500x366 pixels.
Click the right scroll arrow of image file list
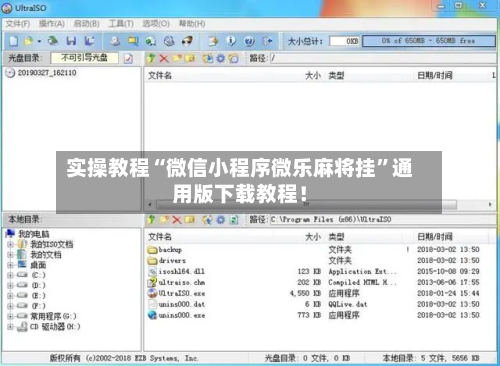pyautogui.click(x=490, y=204)
